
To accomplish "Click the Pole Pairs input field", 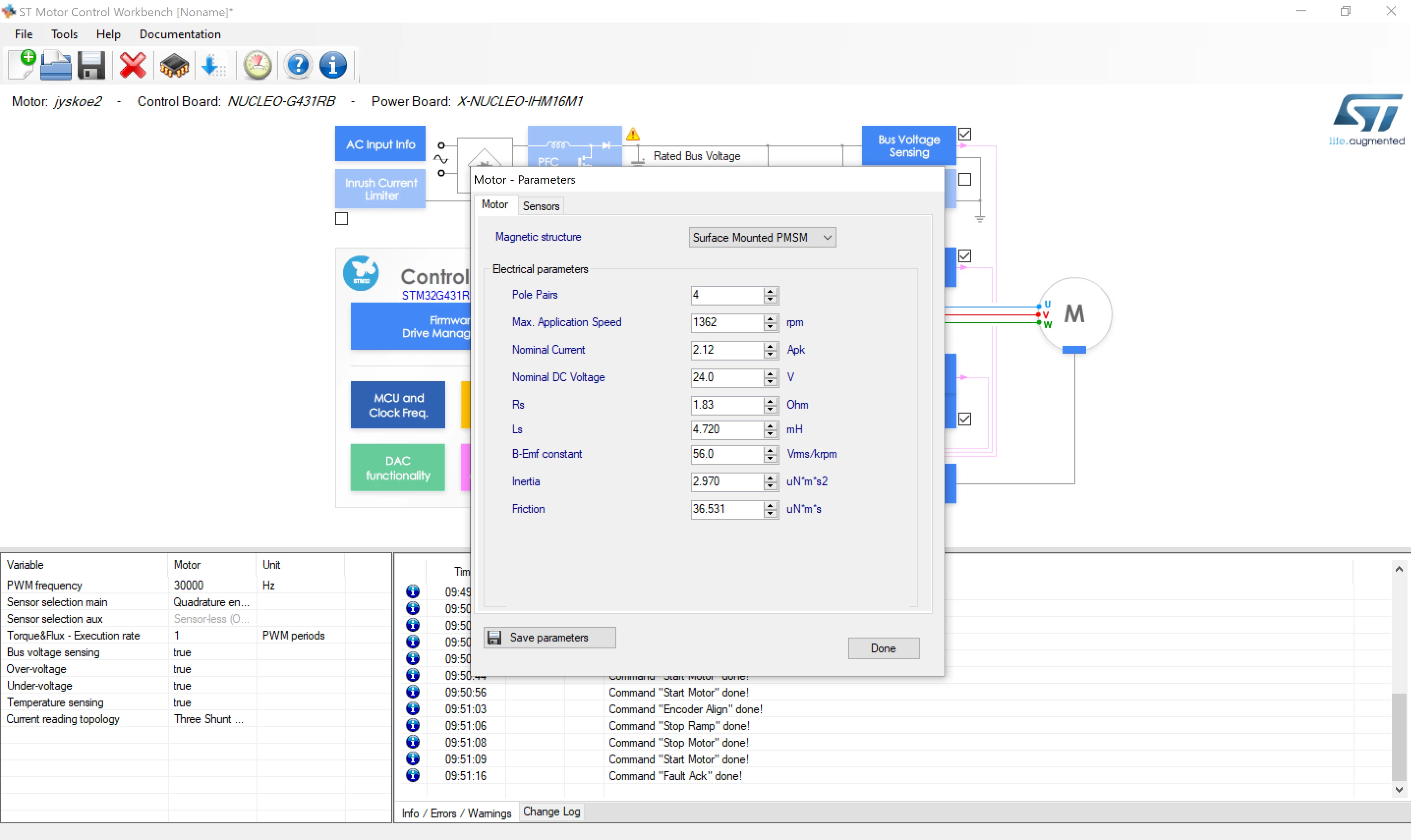I will tap(727, 295).
